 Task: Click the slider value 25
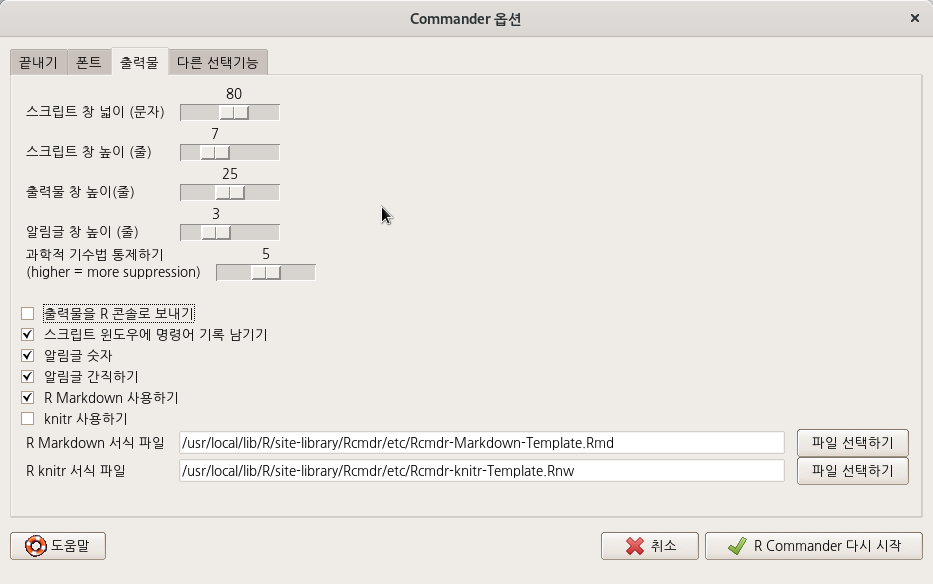[x=230, y=174]
